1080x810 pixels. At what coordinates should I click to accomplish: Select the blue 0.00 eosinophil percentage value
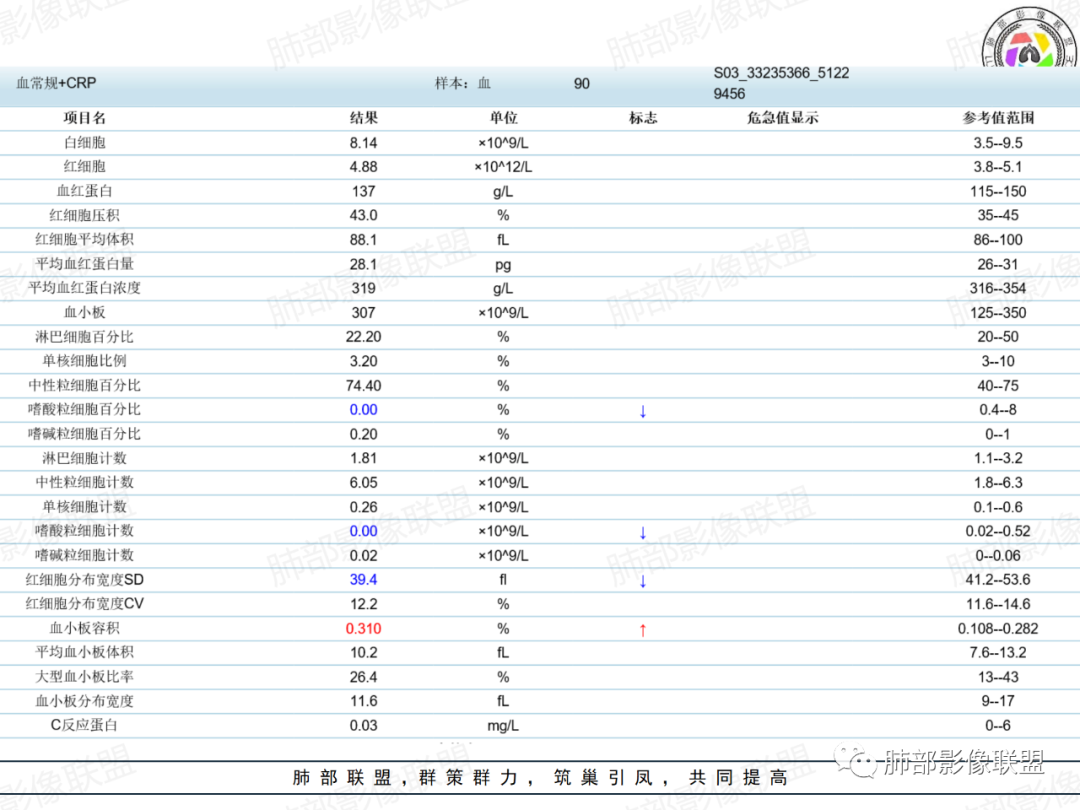364,410
